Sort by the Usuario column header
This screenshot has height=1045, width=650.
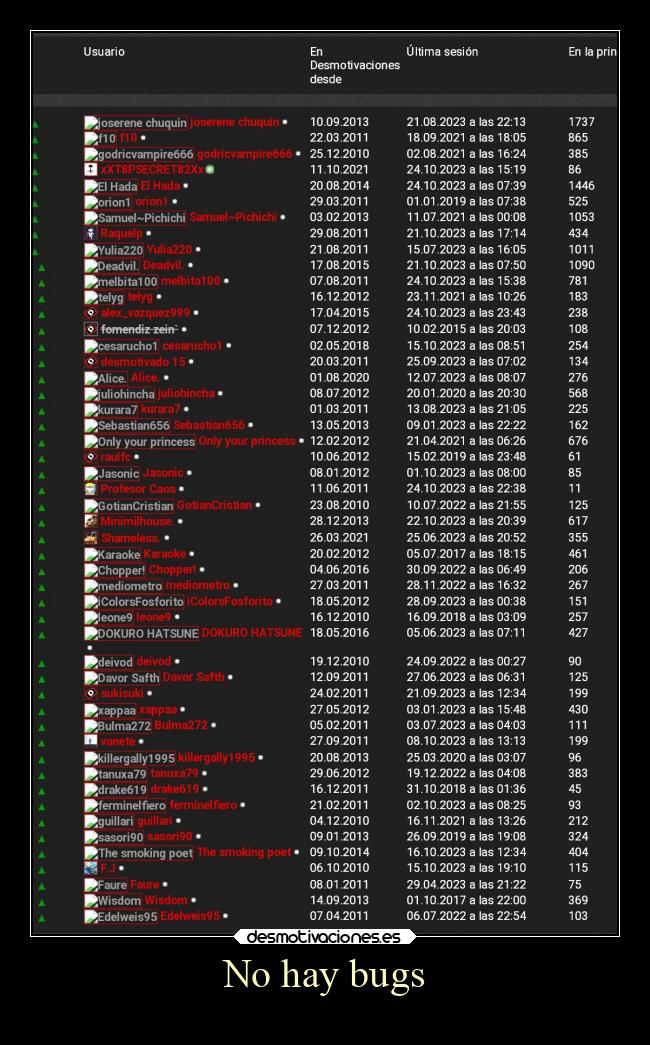click(104, 52)
